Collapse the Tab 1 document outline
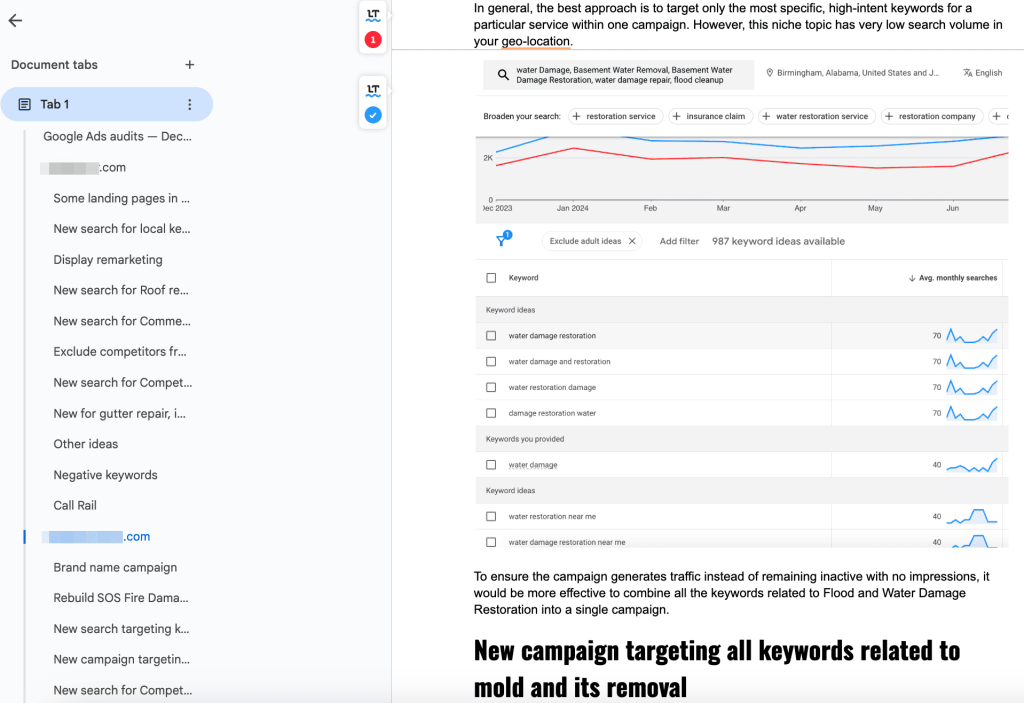Viewport: 1024px width, 703px height. [x=24, y=104]
